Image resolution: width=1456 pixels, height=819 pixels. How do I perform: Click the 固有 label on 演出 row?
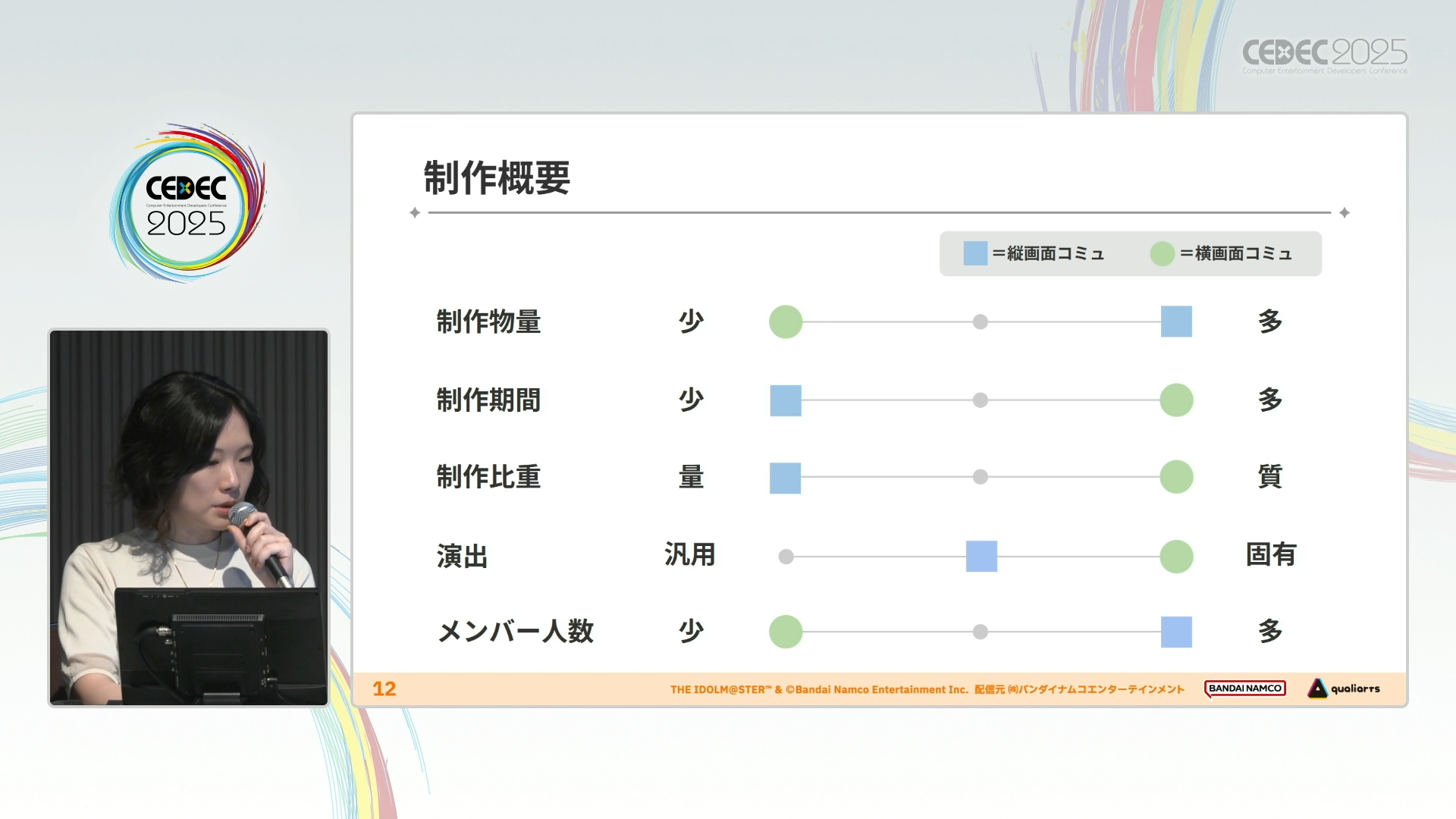[x=1271, y=555]
